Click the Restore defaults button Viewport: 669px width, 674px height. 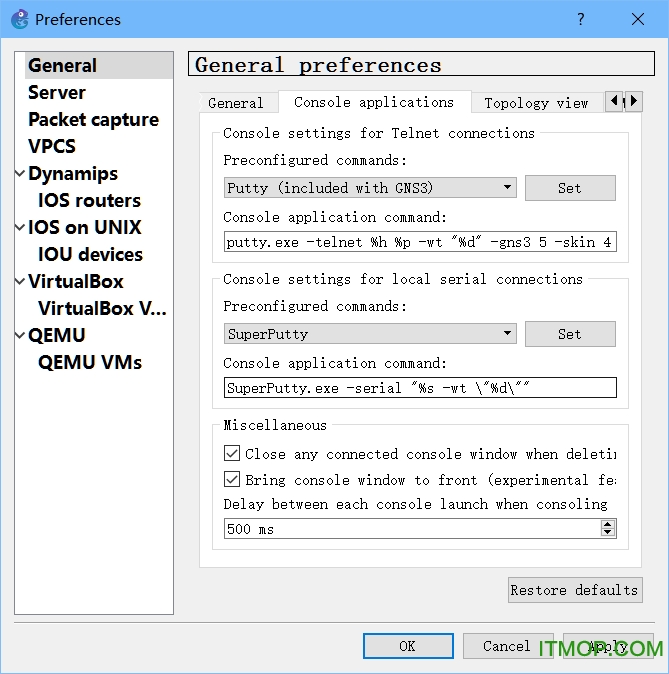pos(574,590)
